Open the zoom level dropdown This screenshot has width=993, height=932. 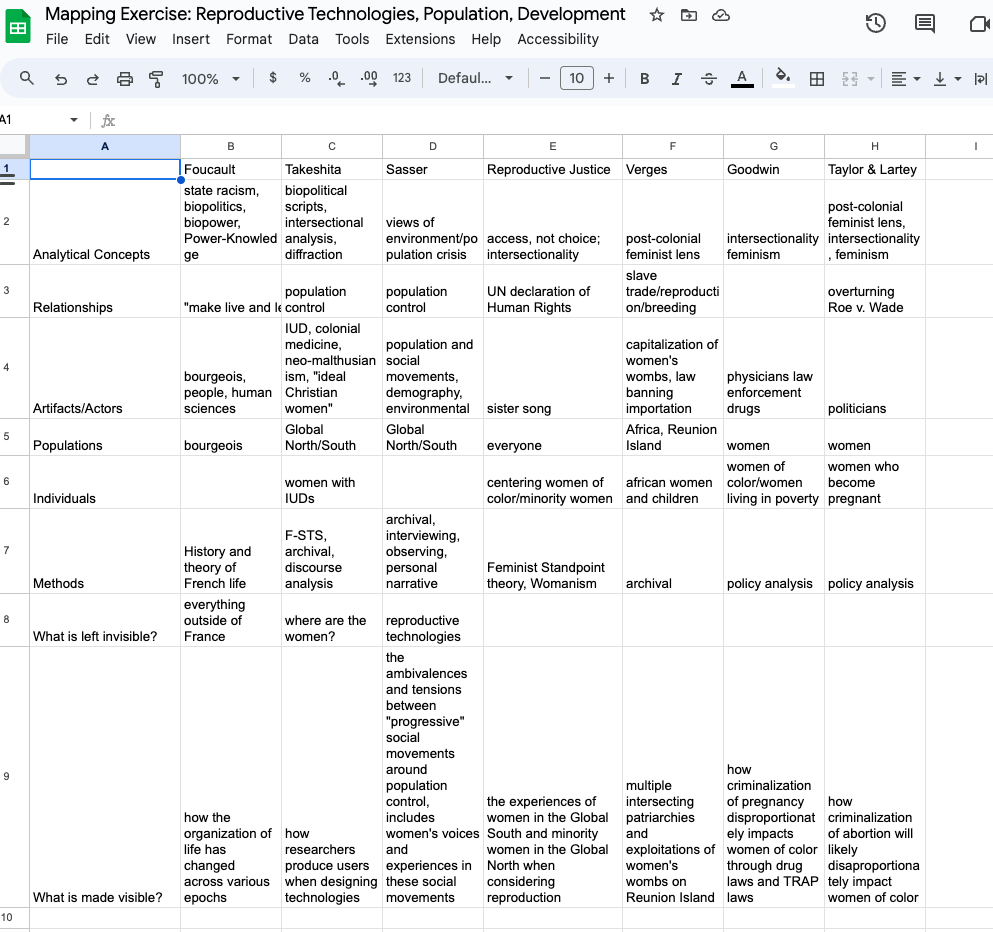(211, 79)
